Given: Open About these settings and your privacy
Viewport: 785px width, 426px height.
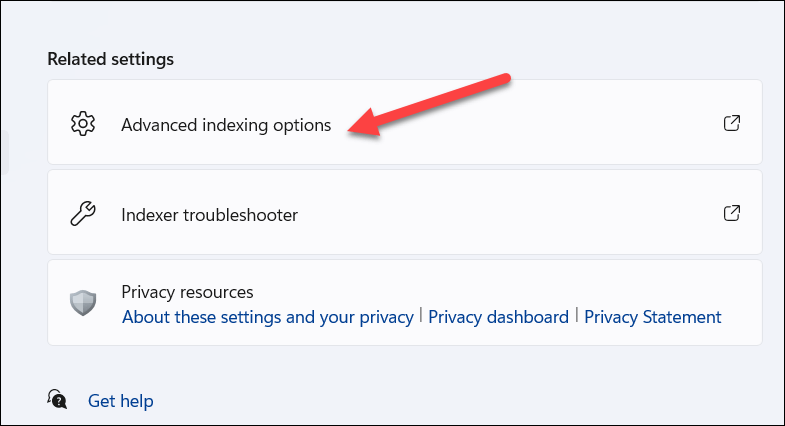Looking at the screenshot, I should 267,317.
